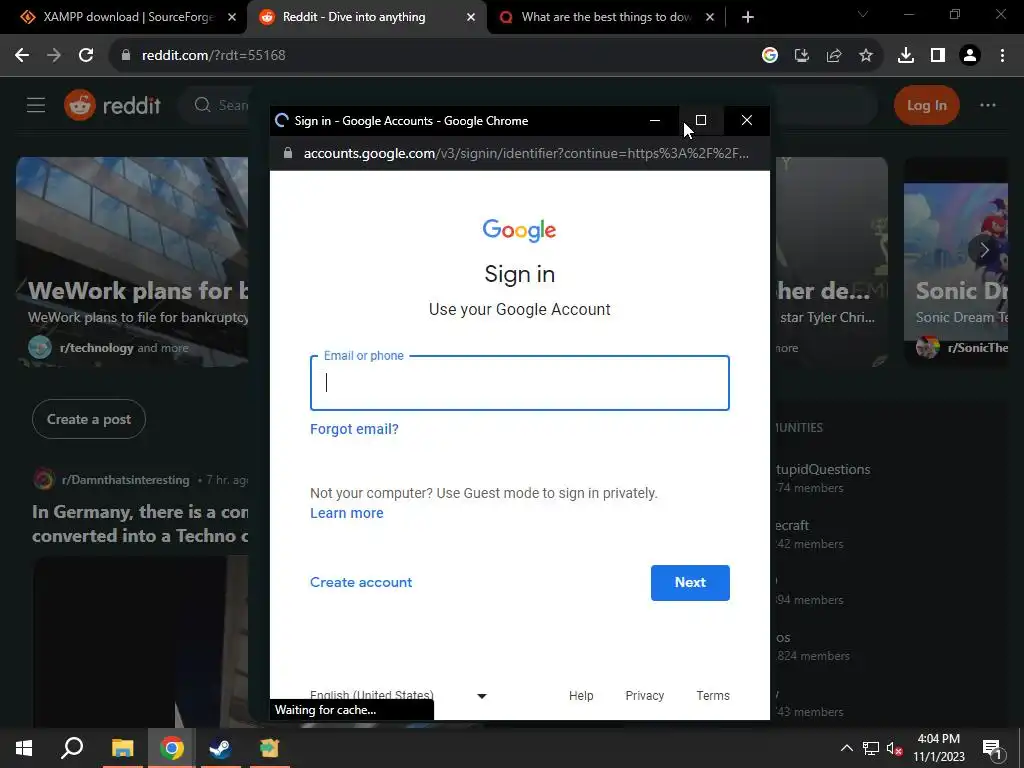Open Windows search from the taskbar

coord(72,748)
